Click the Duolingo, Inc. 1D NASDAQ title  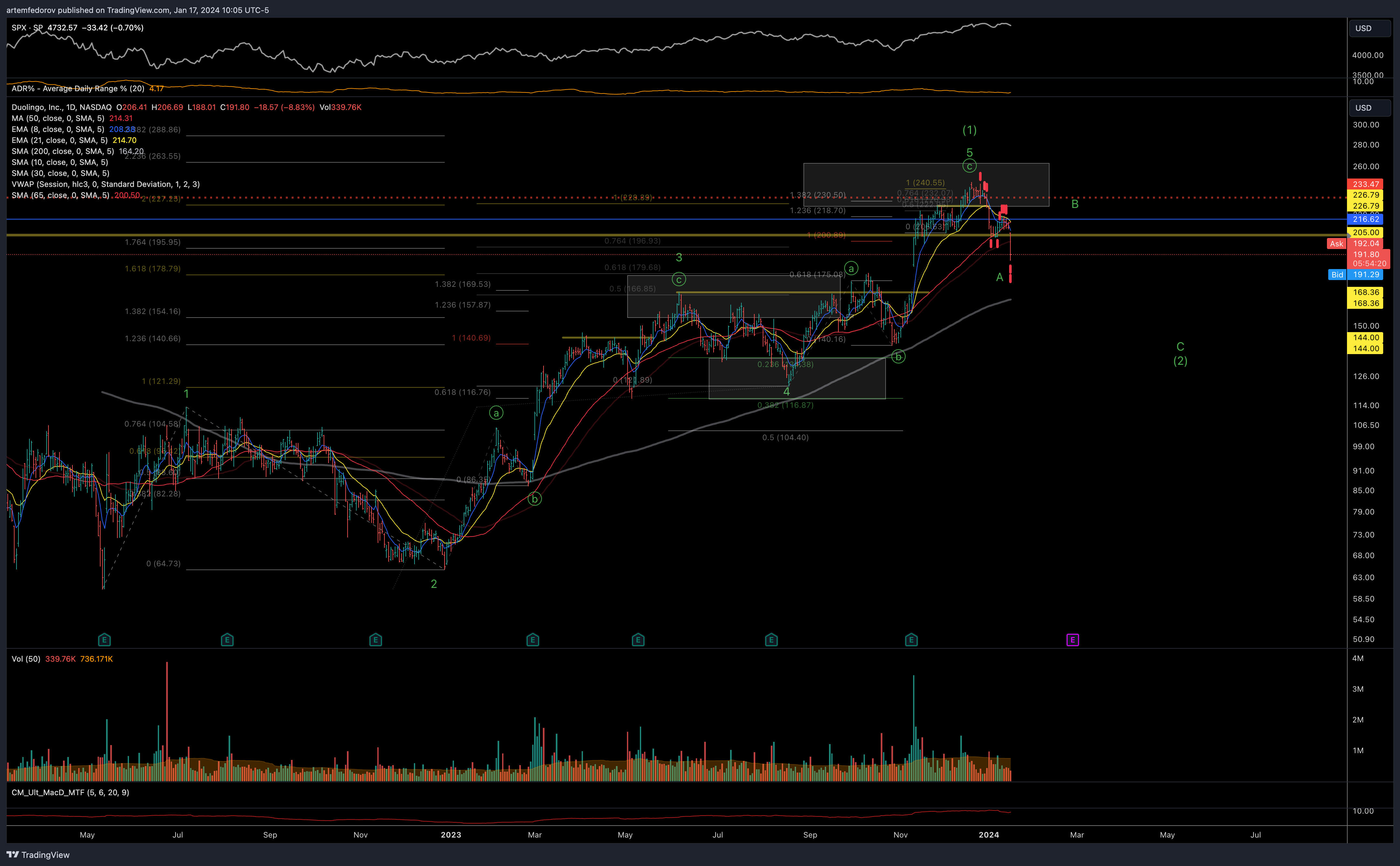click(62, 107)
